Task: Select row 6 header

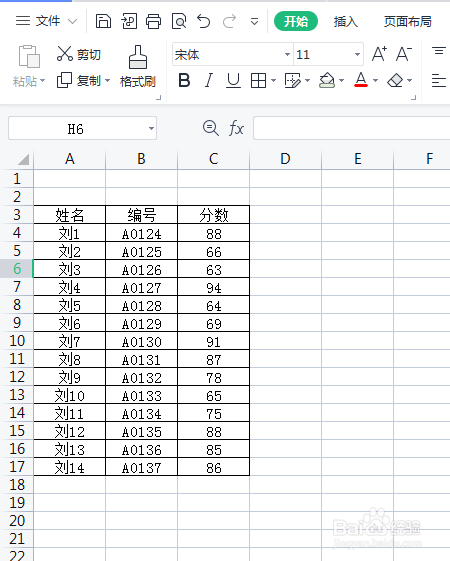Action: pos(17,269)
